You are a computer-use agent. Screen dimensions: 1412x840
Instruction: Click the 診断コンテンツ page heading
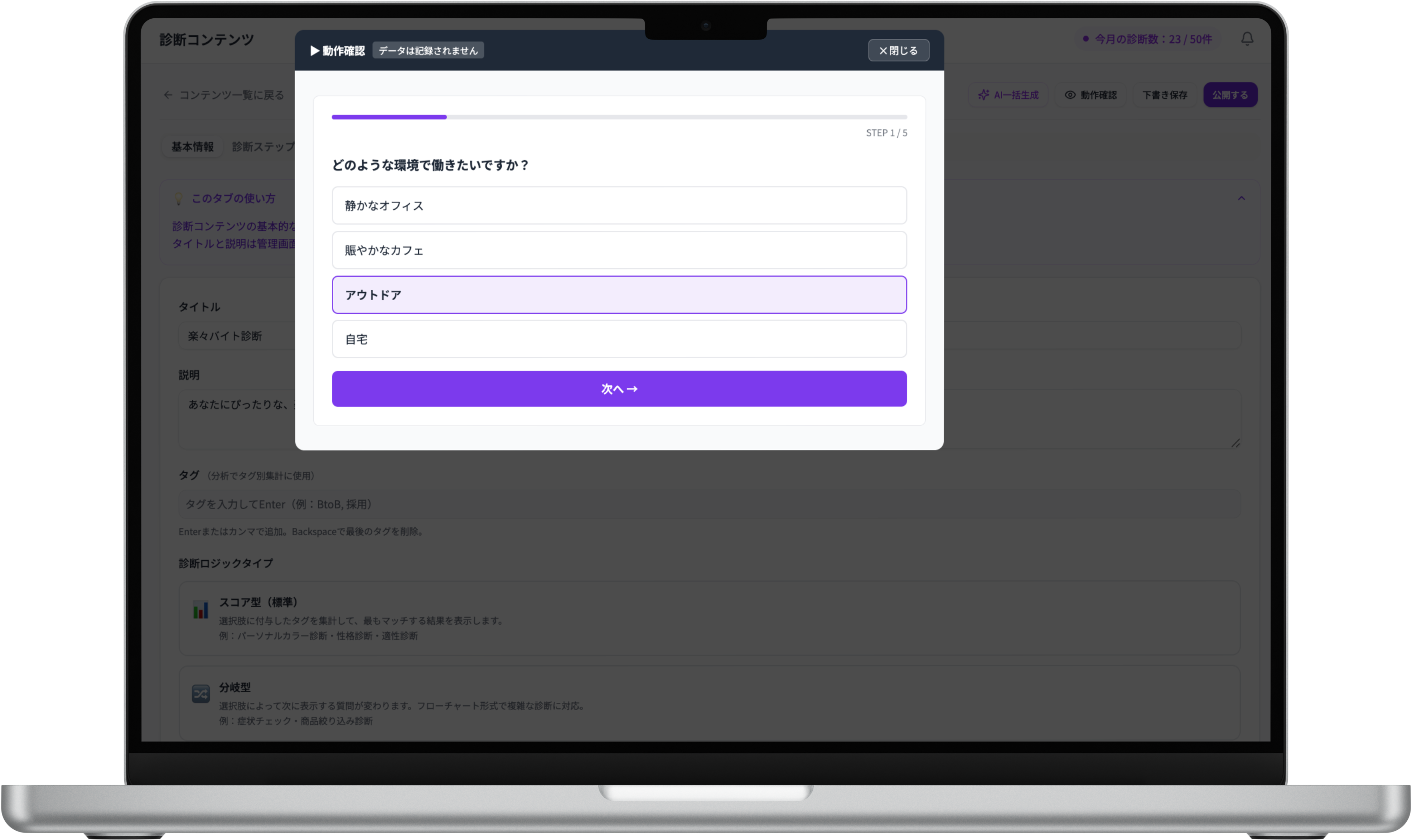click(207, 40)
